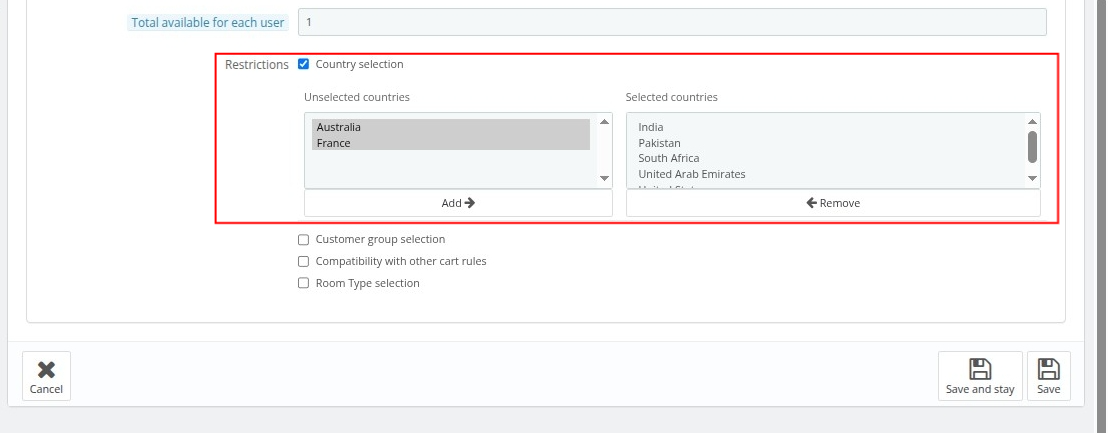Enable Customer group selection checkbox
Viewport: 1108px width, 433px height.
304,240
